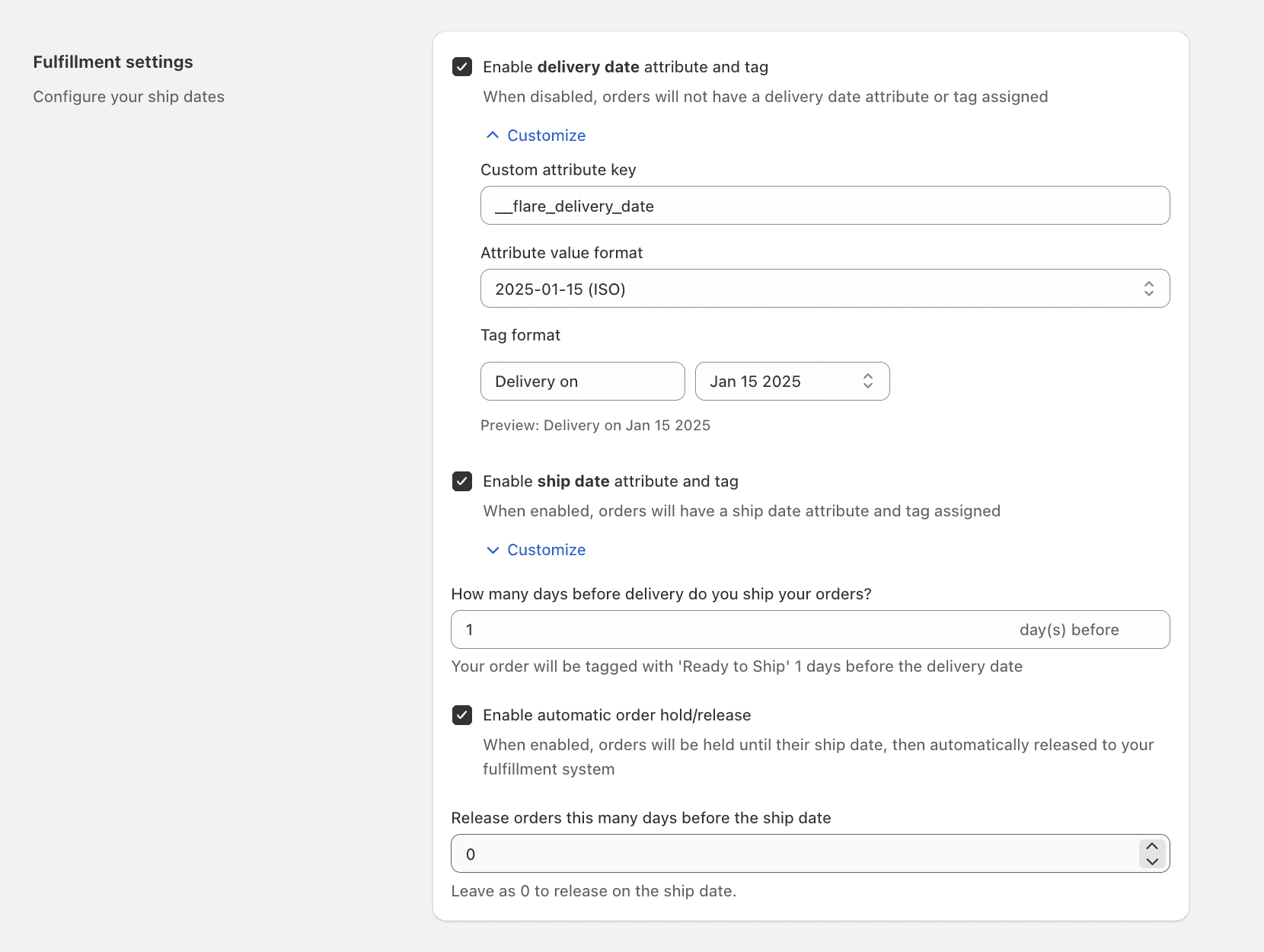Click the down chevron beside ship date Customize

[493, 550]
